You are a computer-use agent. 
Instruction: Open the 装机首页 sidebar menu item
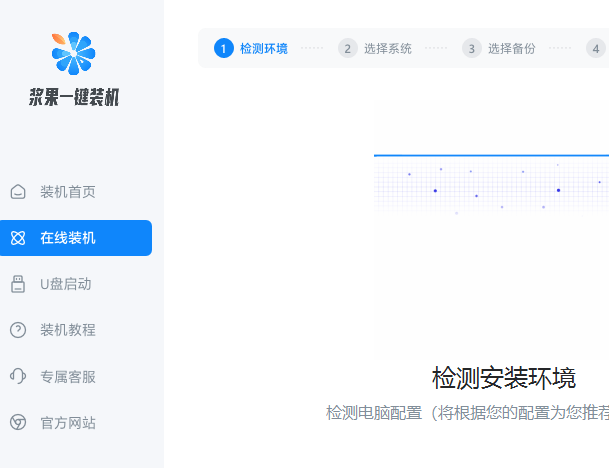68,192
